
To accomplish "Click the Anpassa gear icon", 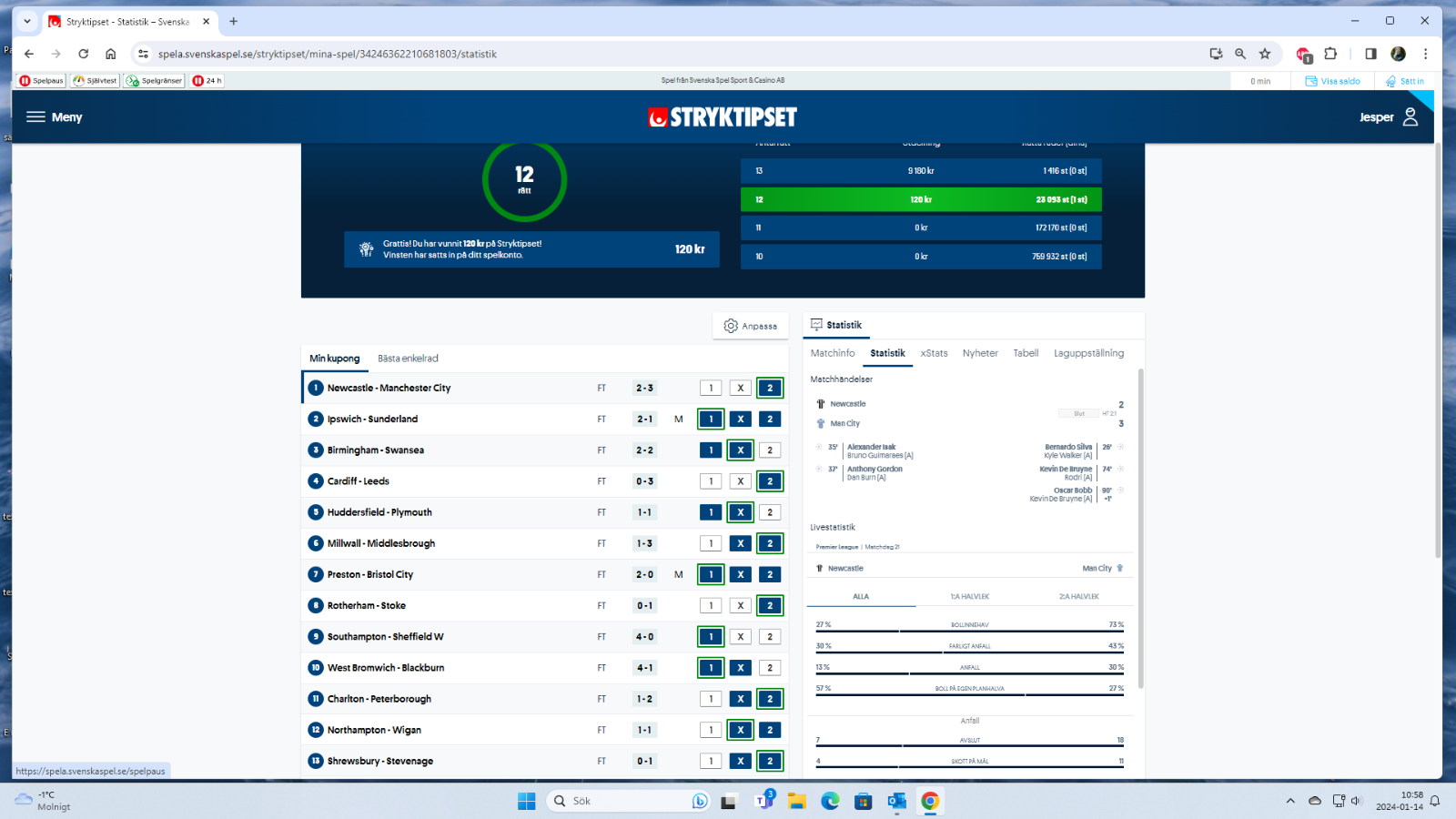I will click(x=731, y=326).
